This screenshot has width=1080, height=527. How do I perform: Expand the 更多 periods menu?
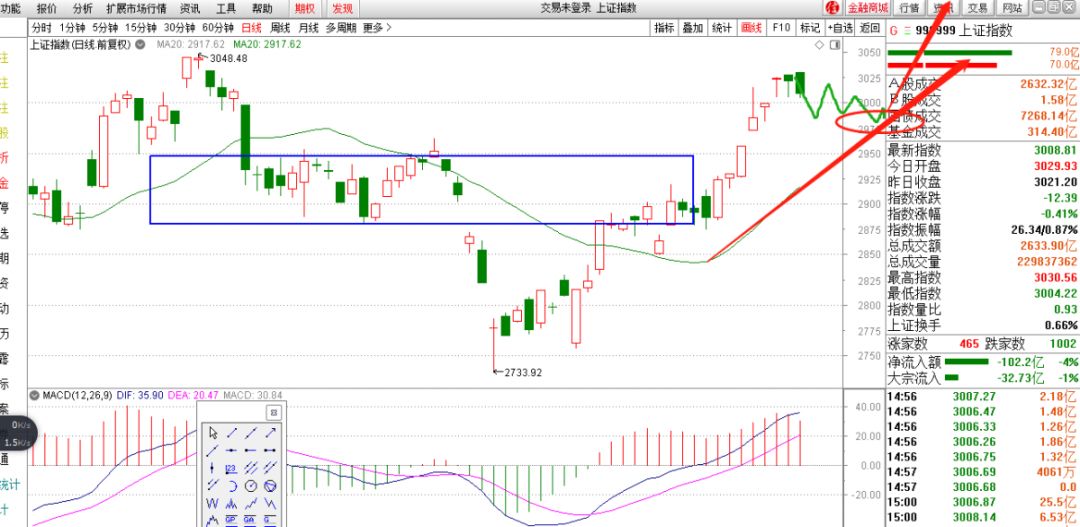click(x=377, y=28)
